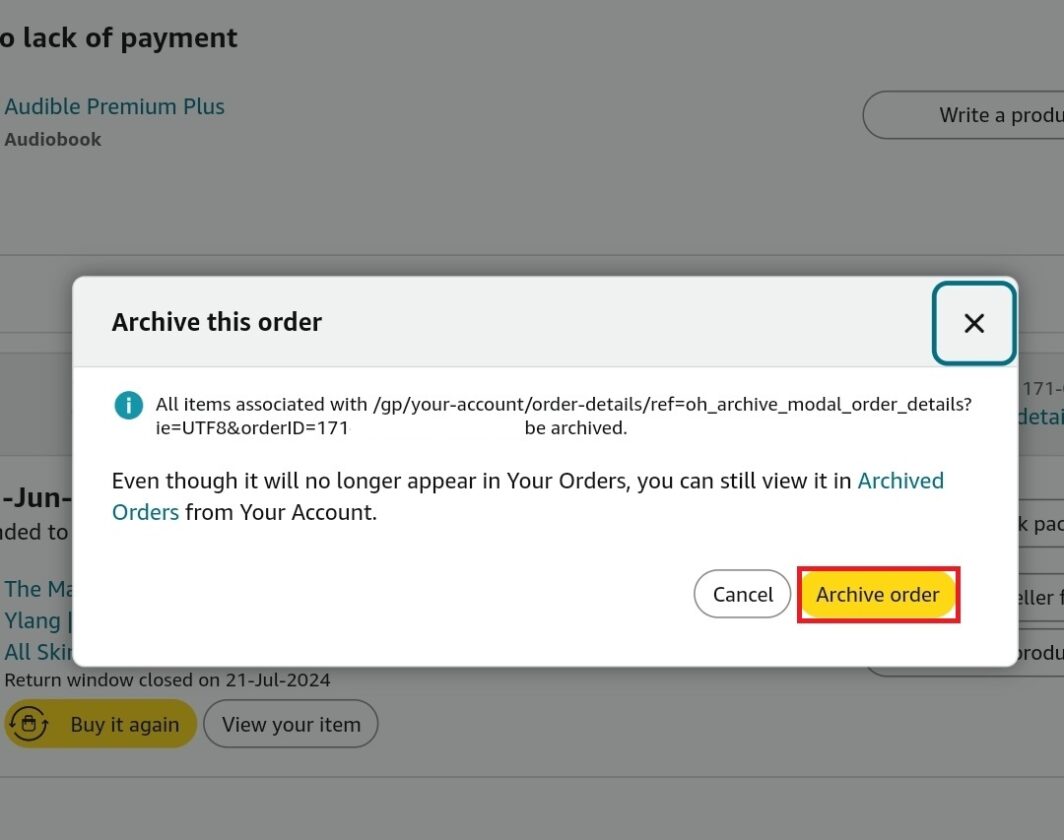Click the Archive this order modal title
This screenshot has width=1064, height=840.
click(216, 322)
